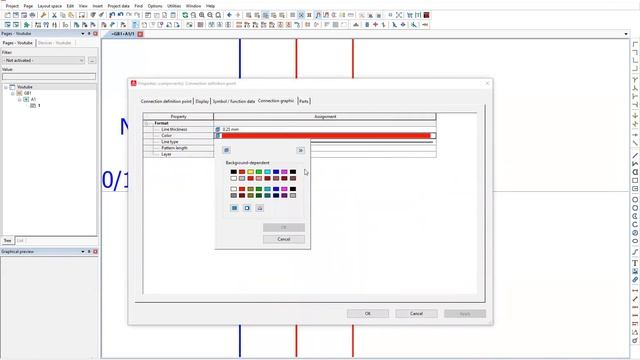This screenshot has height=360, width=640.
Task: Open the Project data menu
Action: pos(118,6)
